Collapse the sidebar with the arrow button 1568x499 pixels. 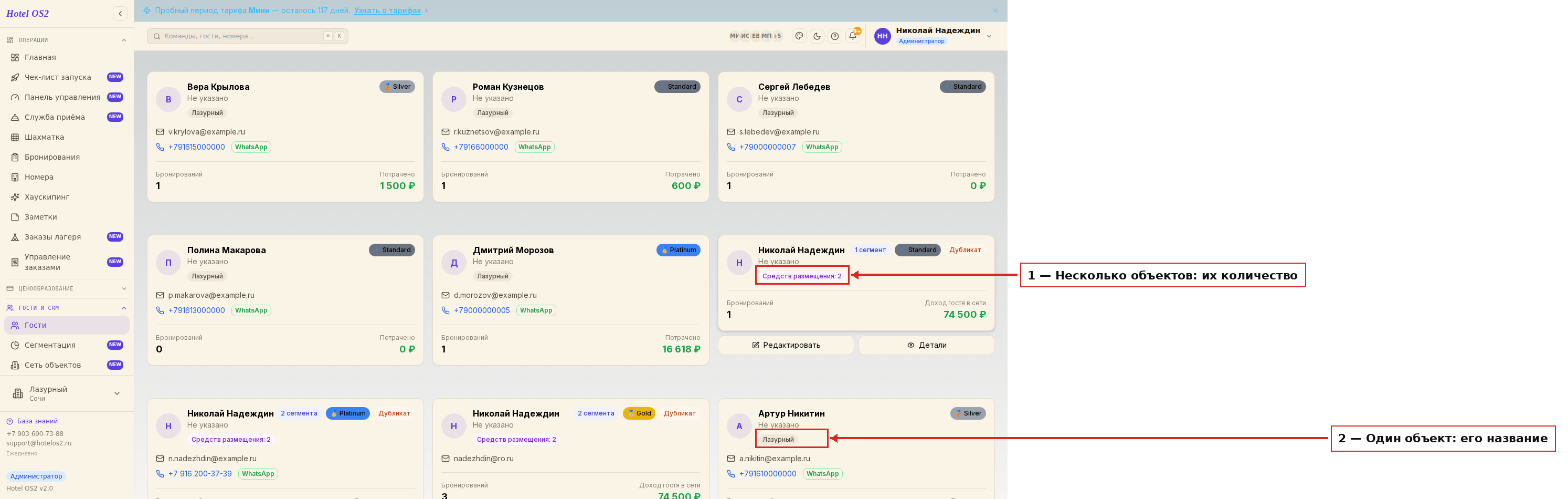120,14
